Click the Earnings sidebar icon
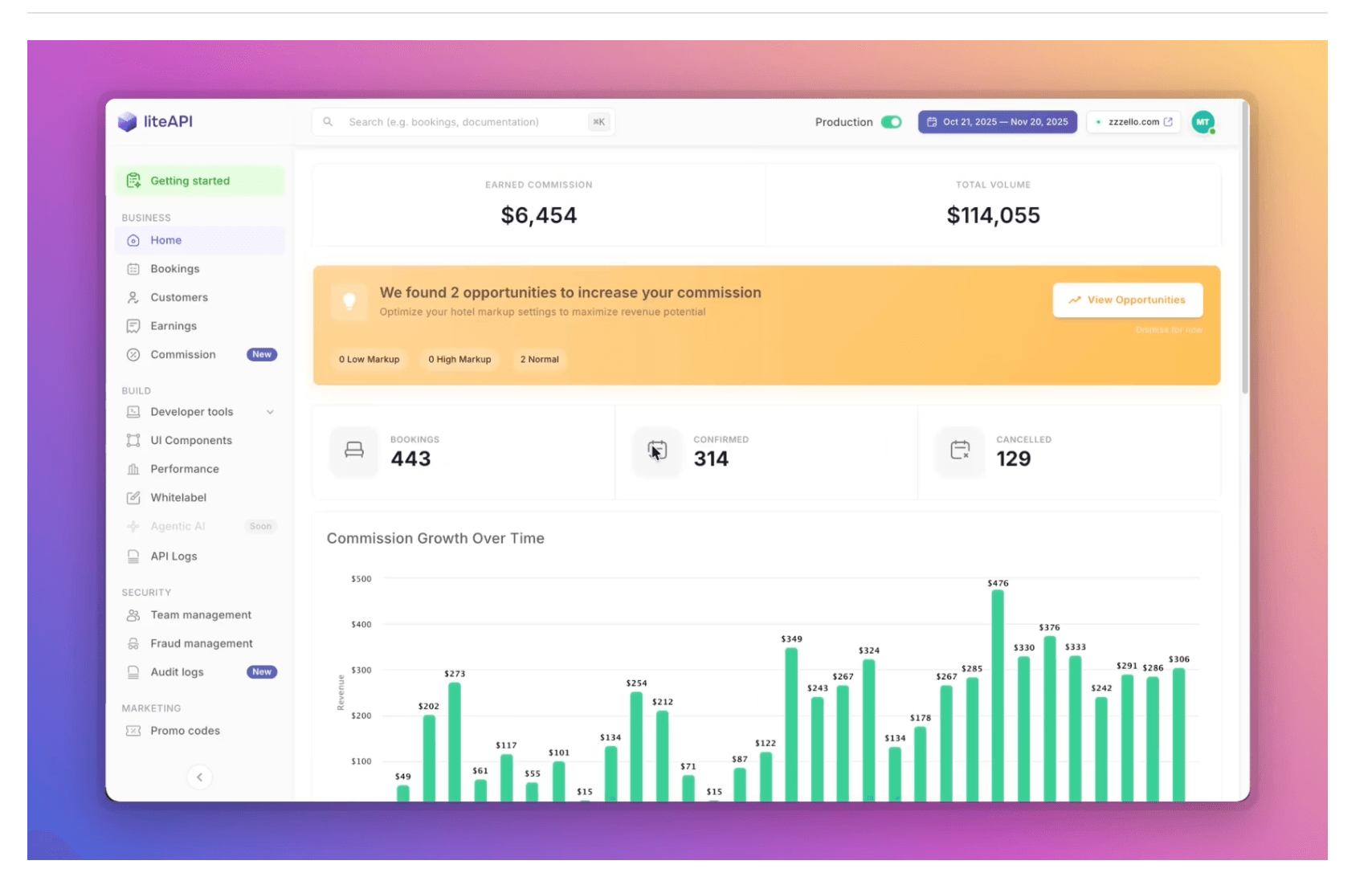 pyautogui.click(x=133, y=326)
